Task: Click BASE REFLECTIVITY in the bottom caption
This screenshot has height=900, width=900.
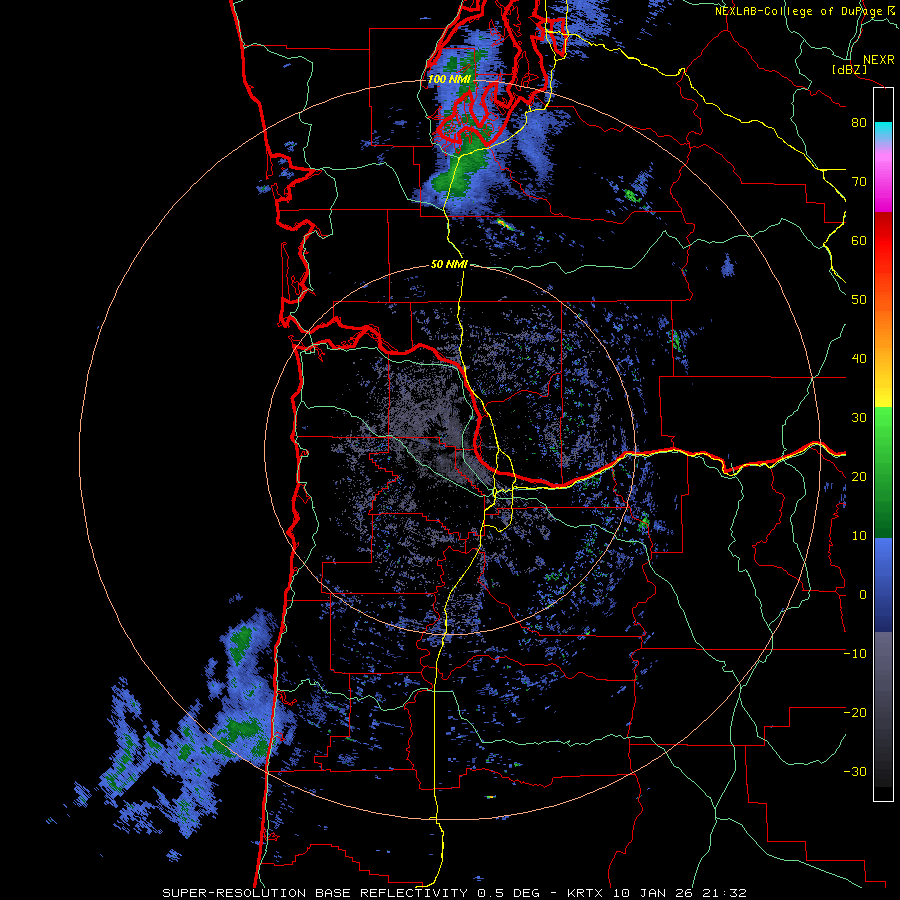Action: (392, 893)
